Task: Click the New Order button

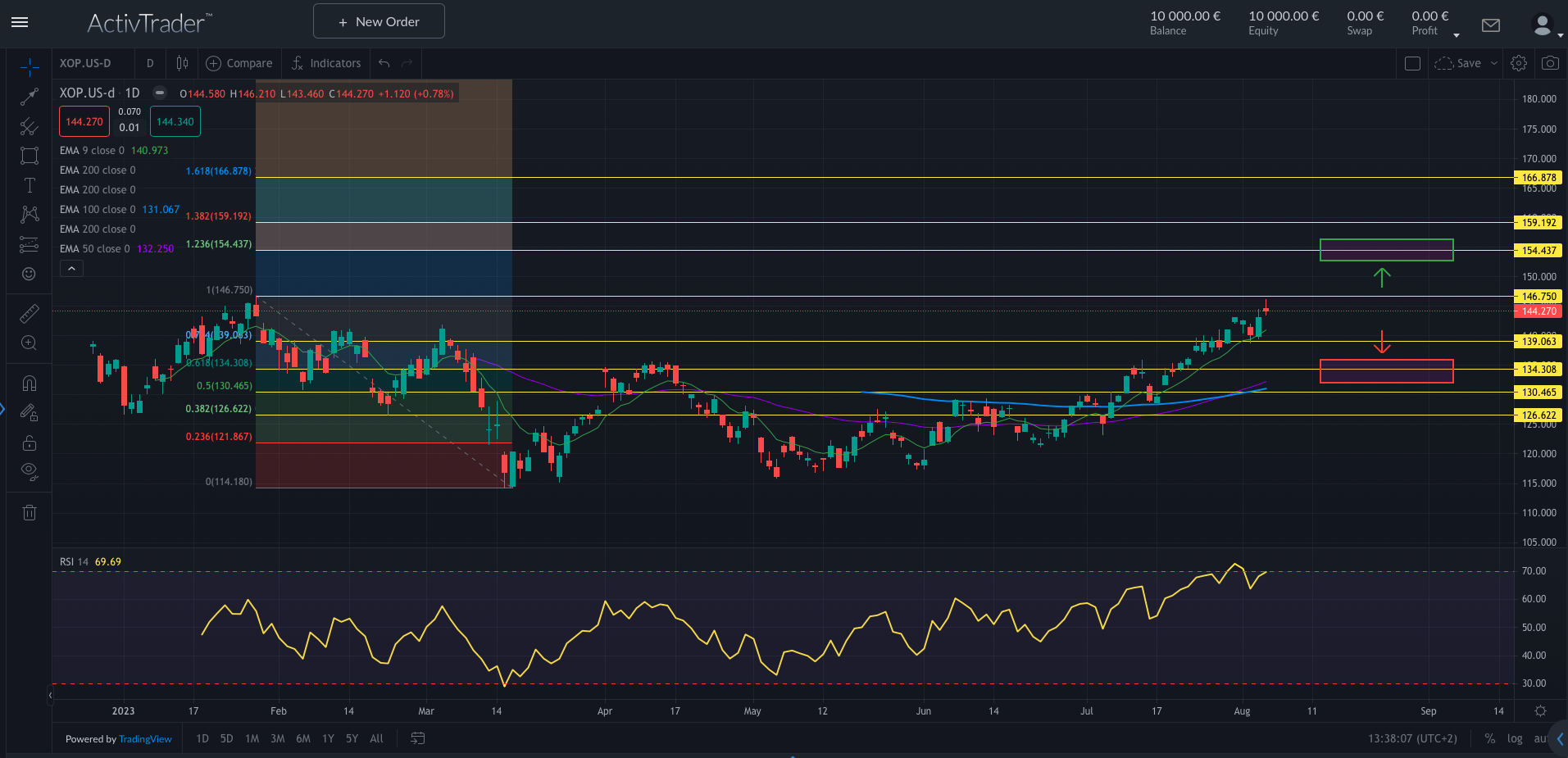Action: click(379, 21)
